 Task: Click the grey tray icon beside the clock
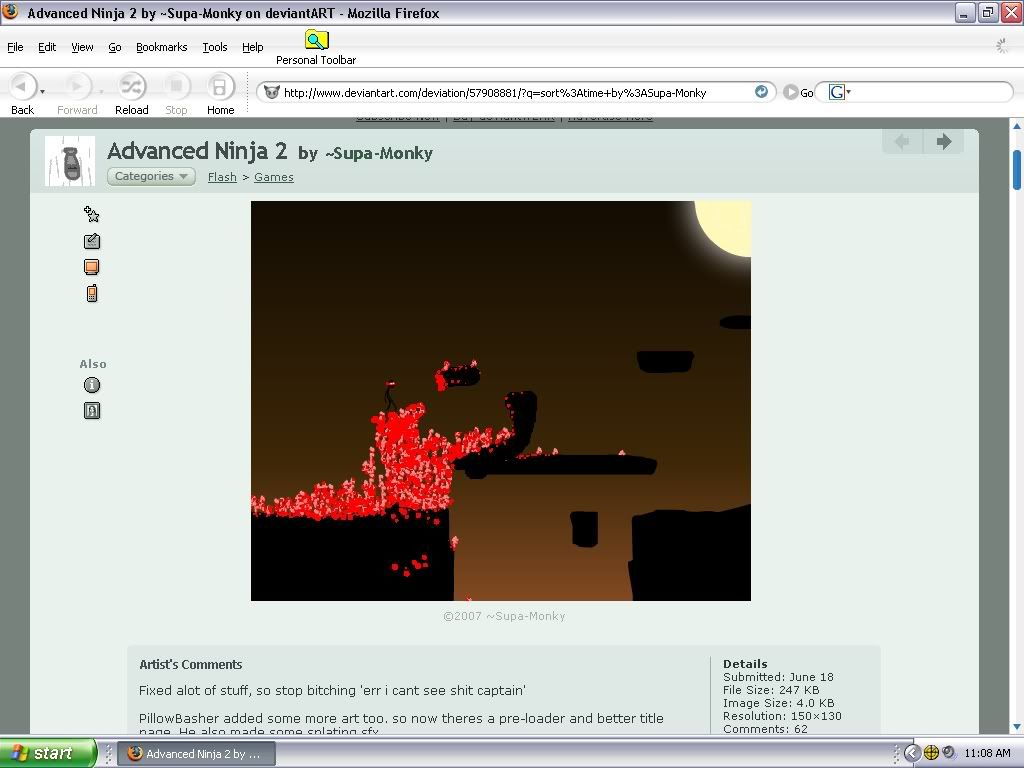tap(948, 752)
